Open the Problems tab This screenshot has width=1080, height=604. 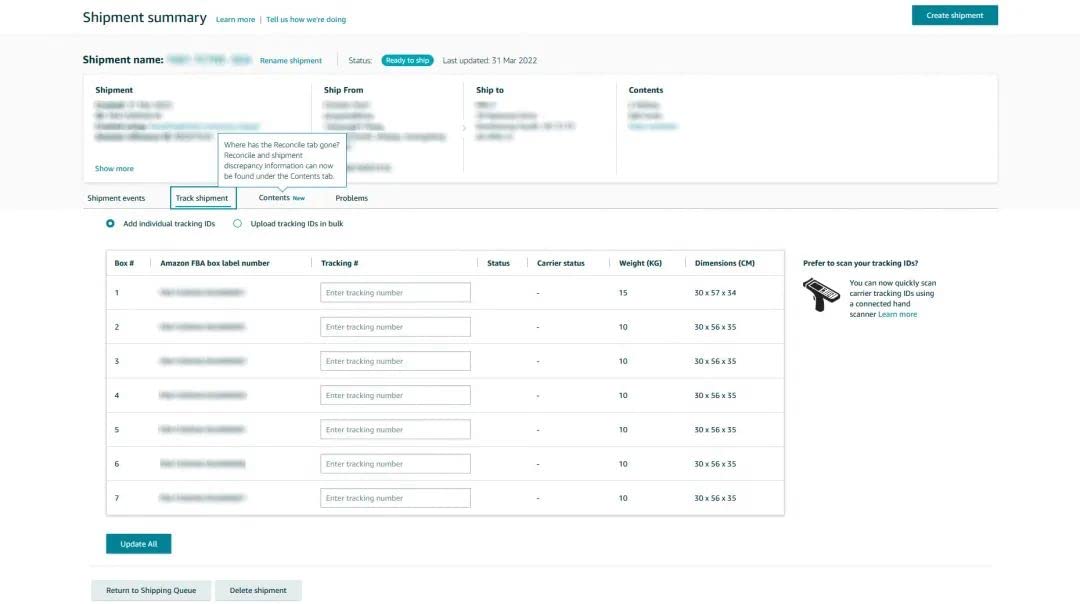[351, 198]
